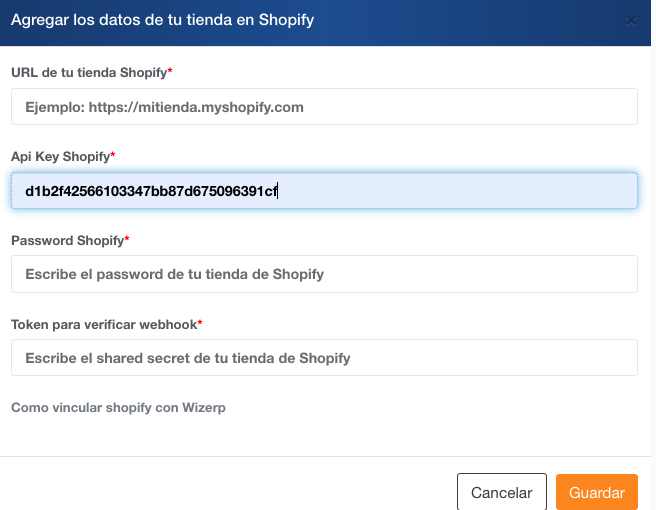
Task: Click the "Token para verificar webhook" label
Action: click(x=103, y=324)
